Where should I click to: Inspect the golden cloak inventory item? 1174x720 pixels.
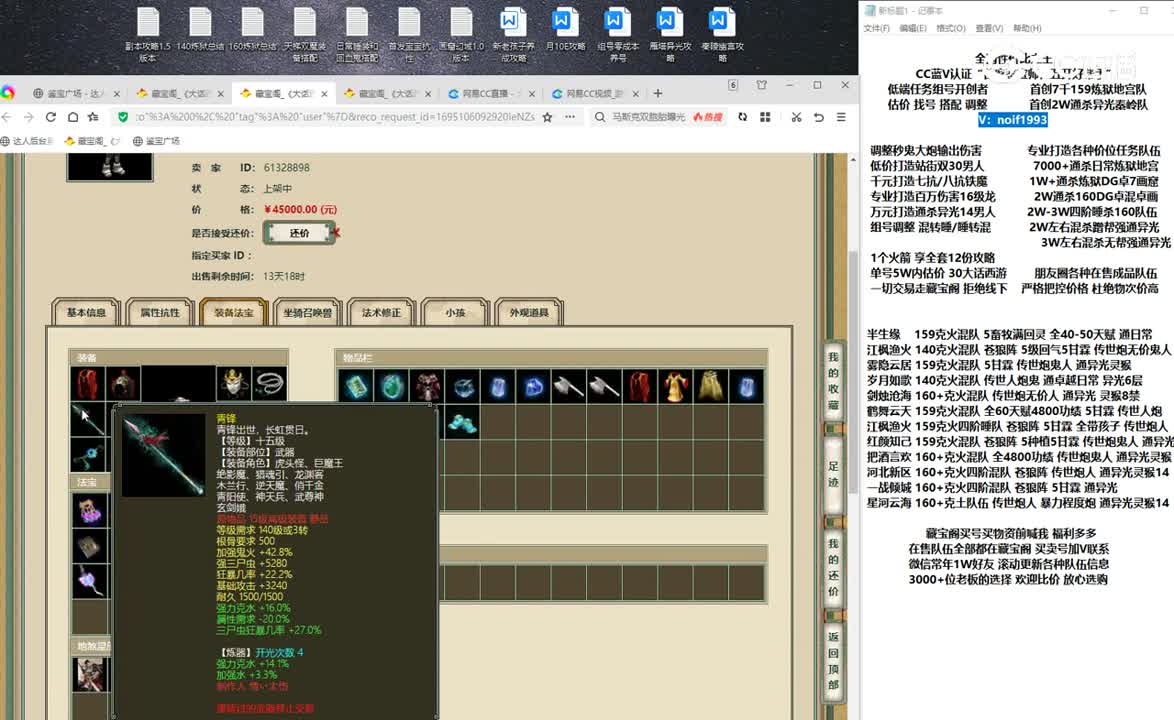pos(710,387)
